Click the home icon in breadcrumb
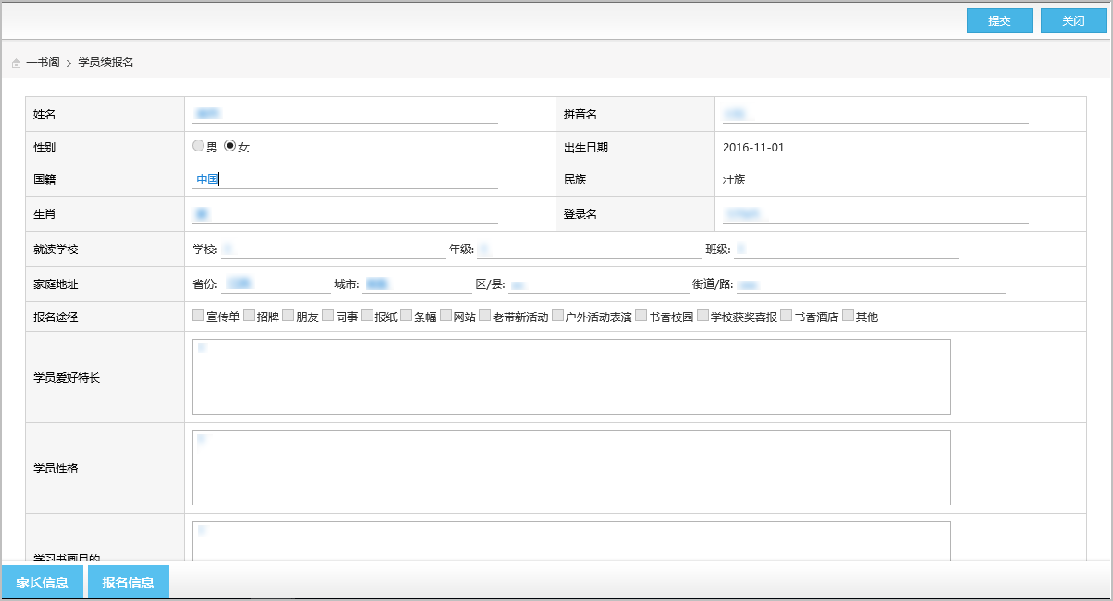The image size is (1113, 601). point(16,63)
